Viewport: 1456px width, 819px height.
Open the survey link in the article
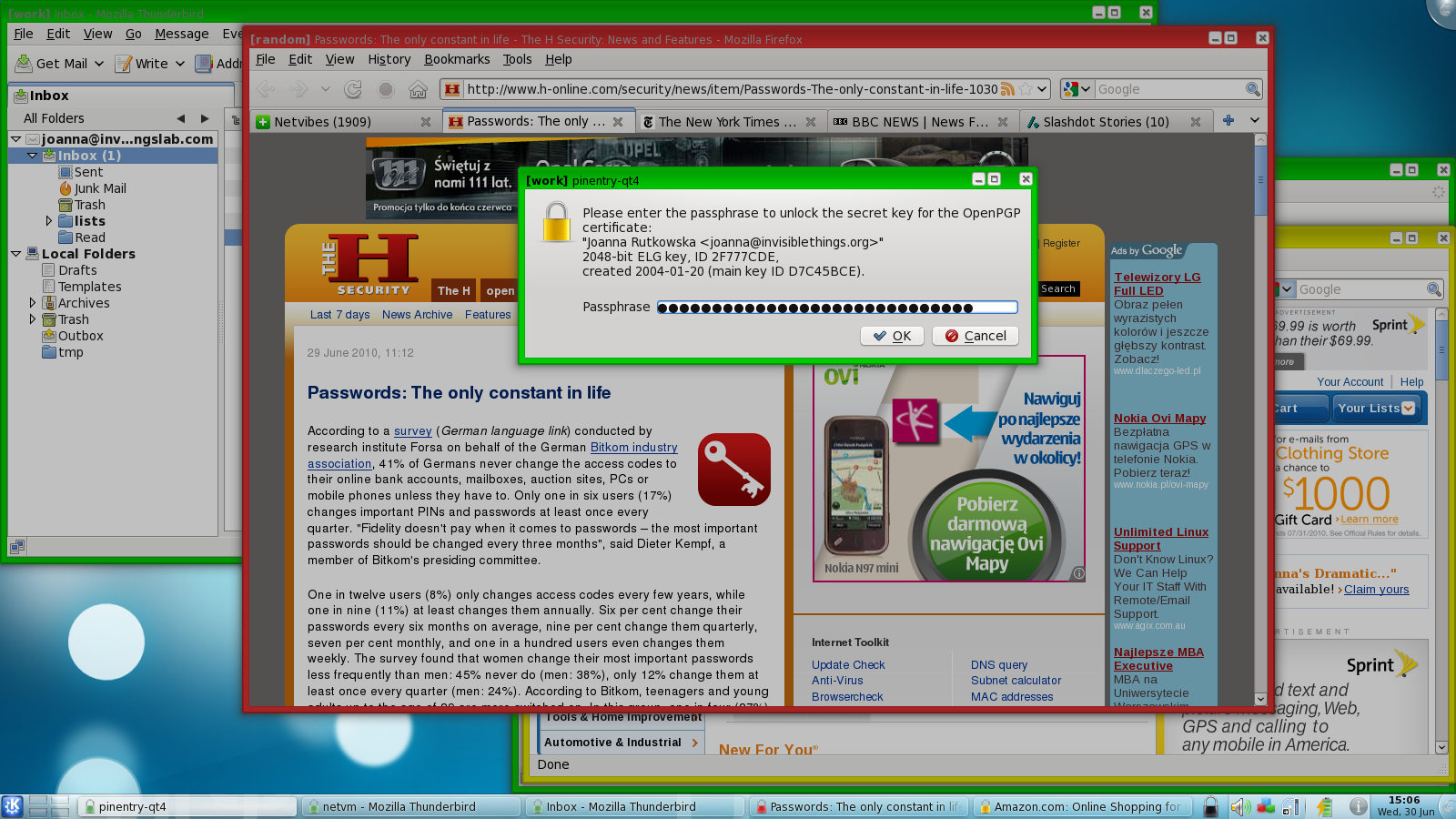tap(412, 431)
